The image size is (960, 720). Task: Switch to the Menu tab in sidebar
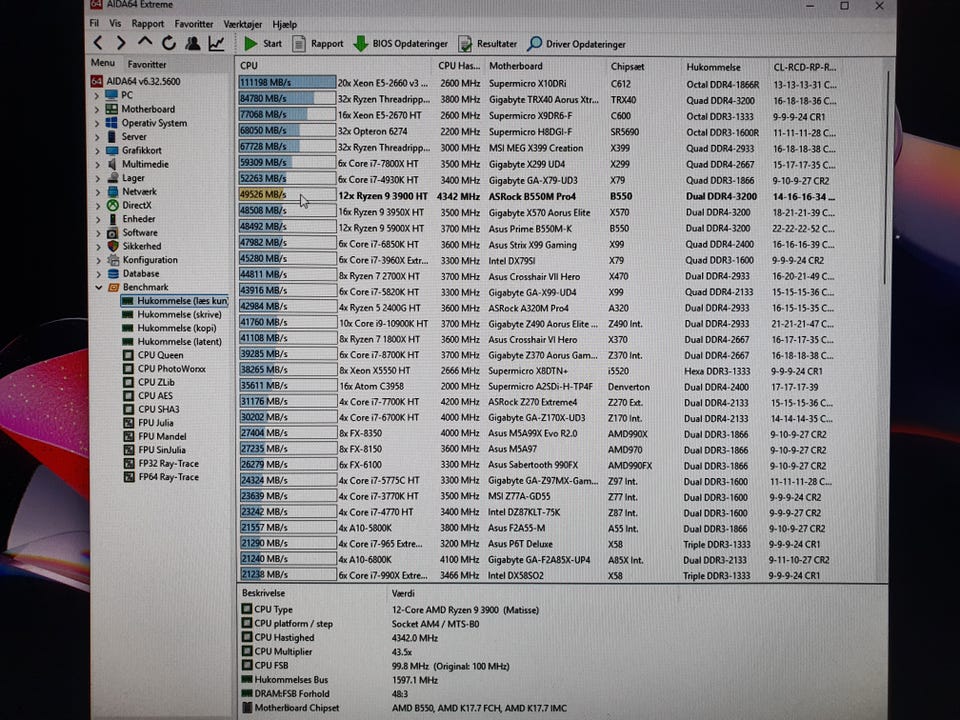click(103, 63)
